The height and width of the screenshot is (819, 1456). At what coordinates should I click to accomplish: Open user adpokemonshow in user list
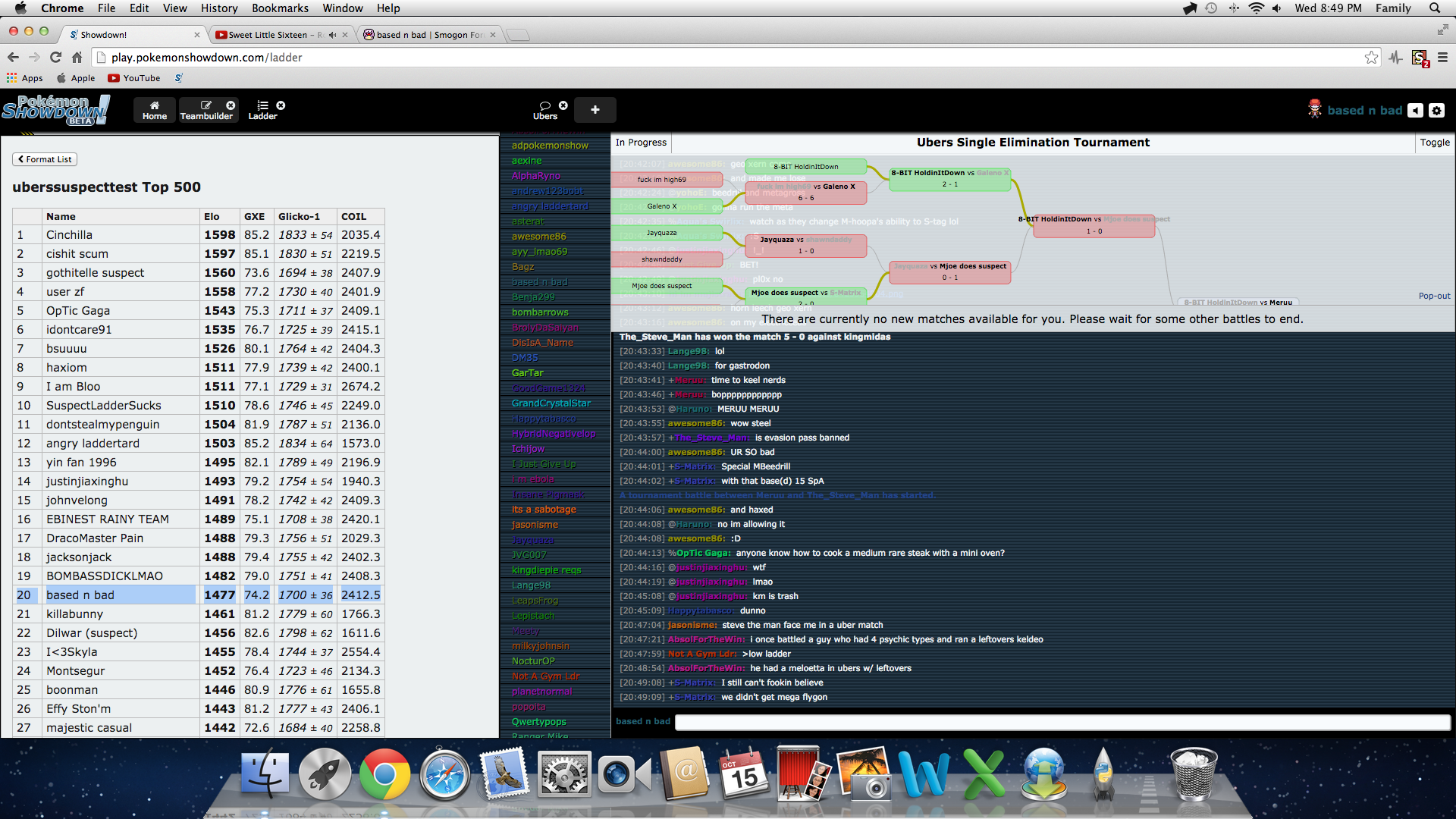click(550, 146)
